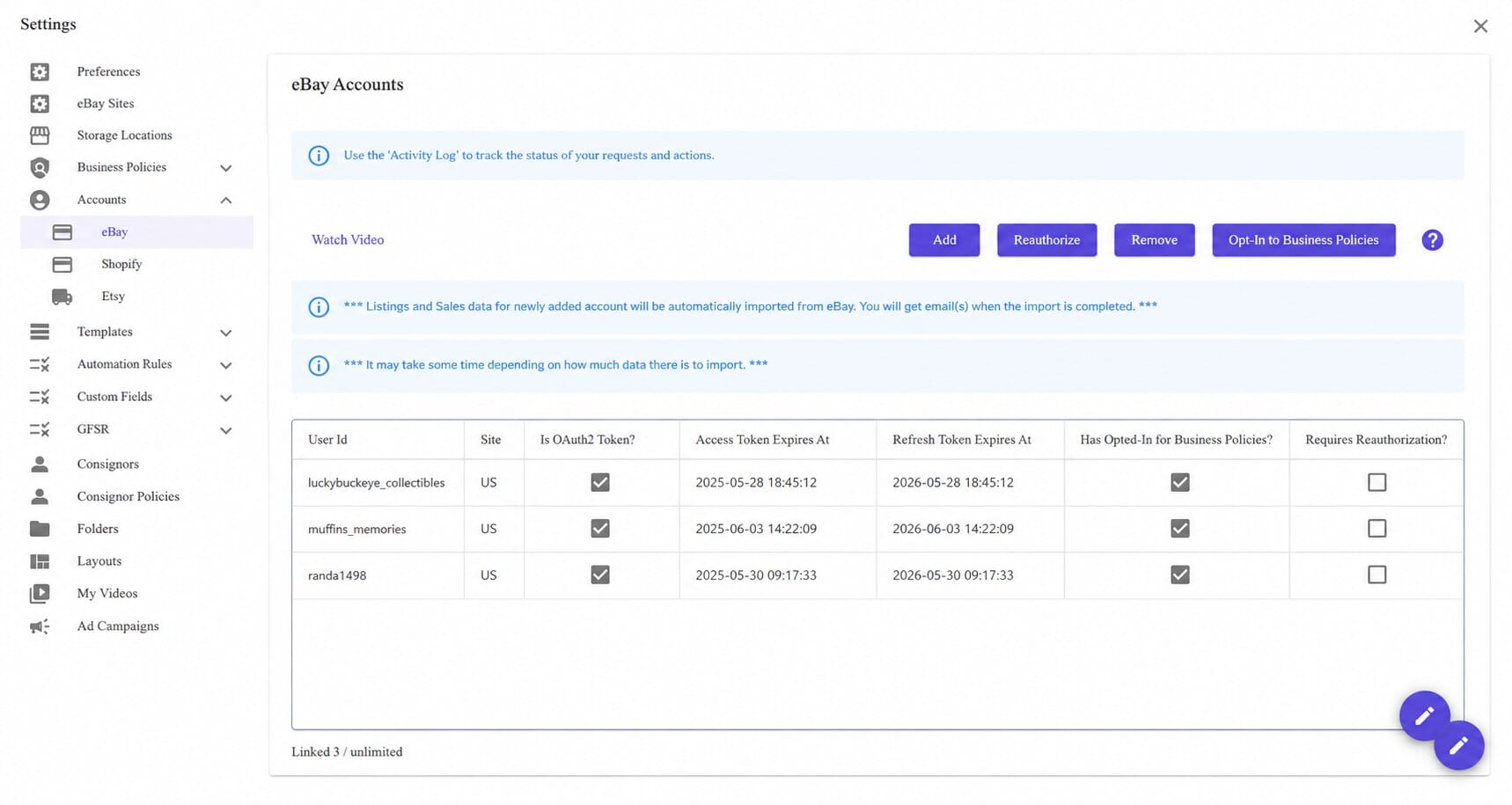Go to eBay Sites settings
This screenshot has height=805, width=1512.
pyautogui.click(x=106, y=104)
